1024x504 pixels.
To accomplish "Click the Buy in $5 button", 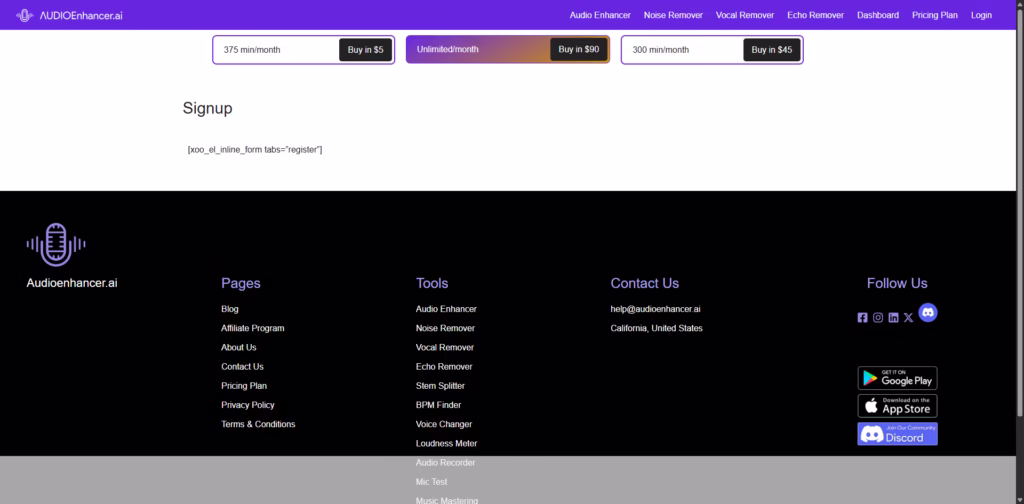I will click(365, 50).
